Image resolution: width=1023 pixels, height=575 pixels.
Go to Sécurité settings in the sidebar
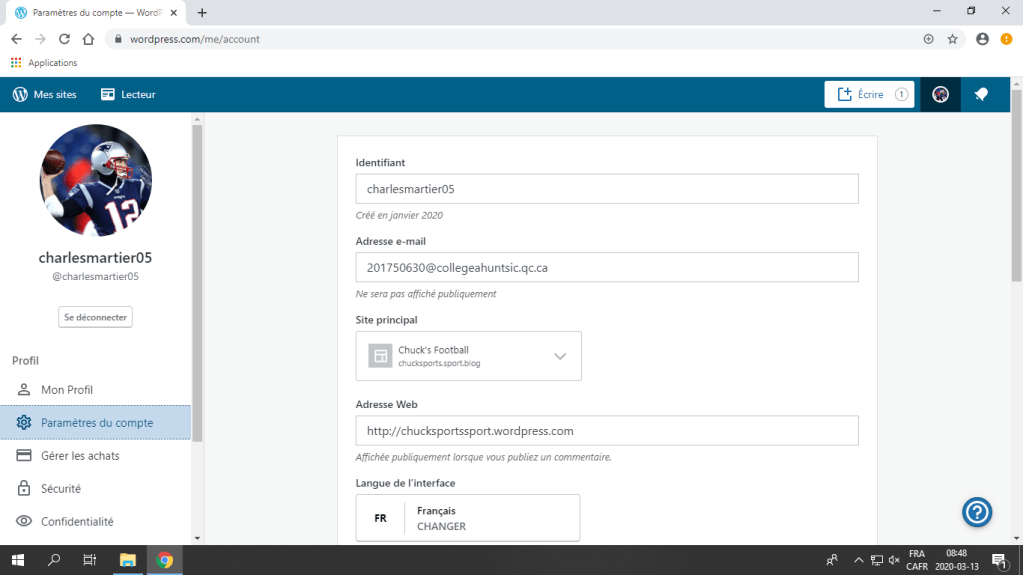point(60,489)
